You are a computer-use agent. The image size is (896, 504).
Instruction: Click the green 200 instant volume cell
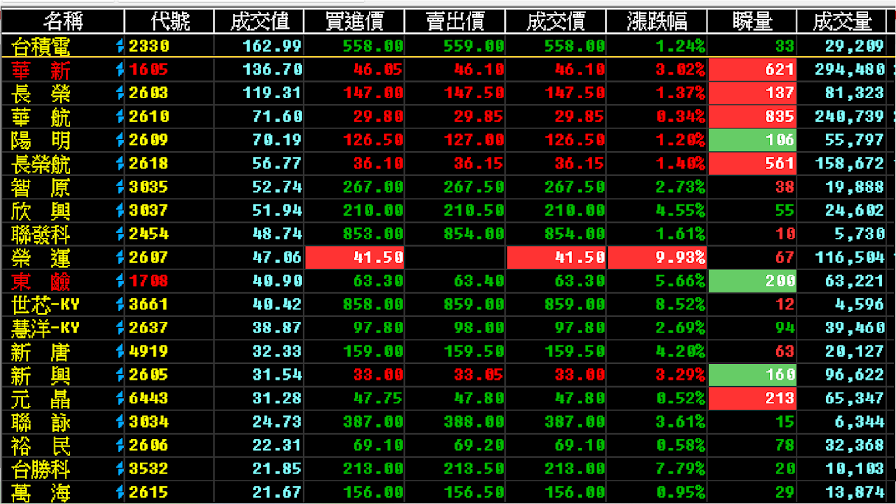click(x=752, y=281)
